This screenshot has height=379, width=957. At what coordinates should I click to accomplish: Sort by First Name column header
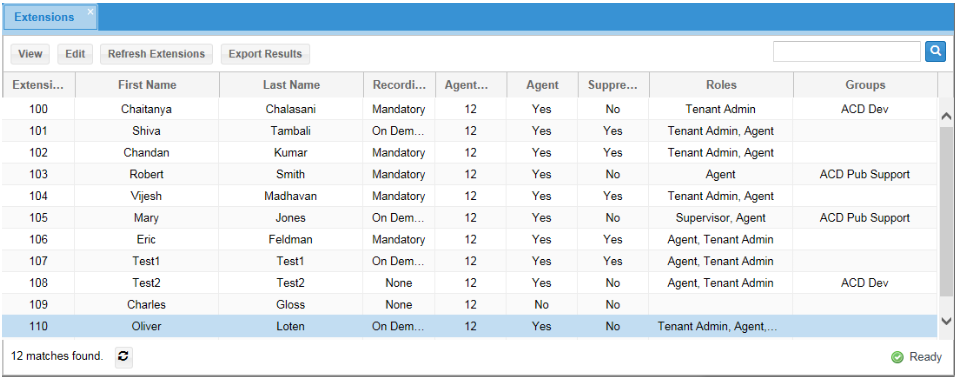[147, 85]
